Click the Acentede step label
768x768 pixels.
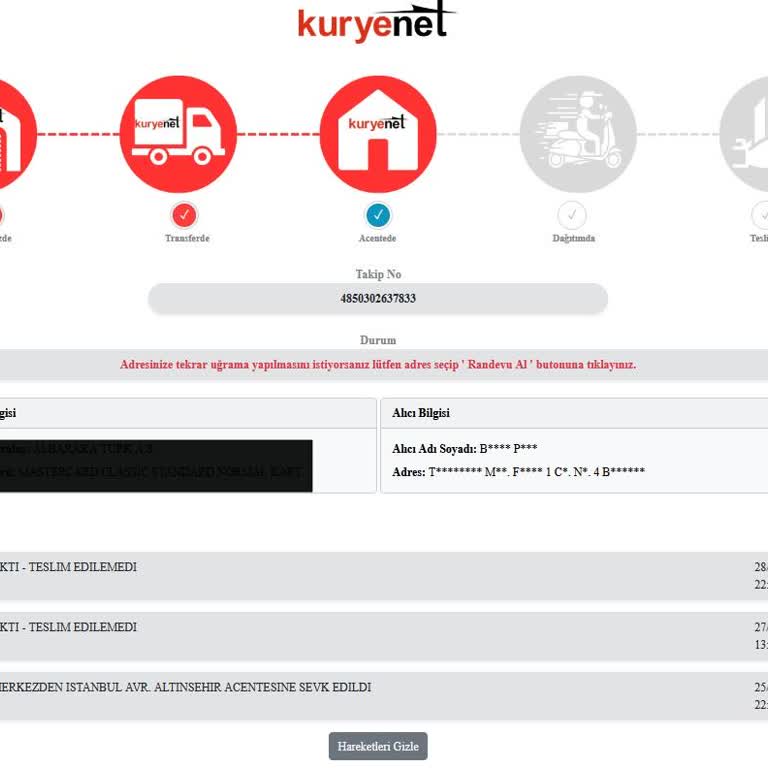378,238
